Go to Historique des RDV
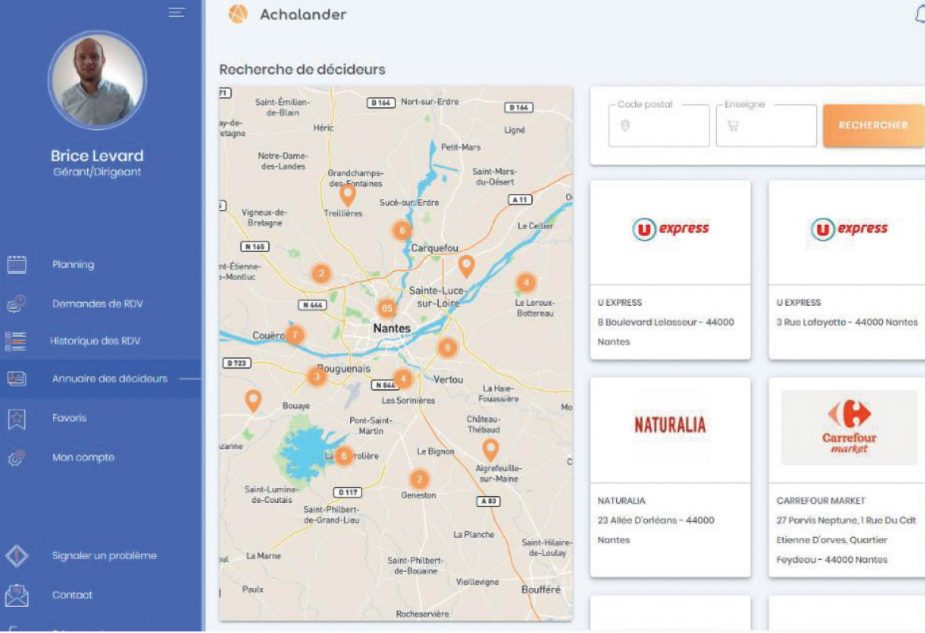The height and width of the screenshot is (633, 925). click(x=95, y=341)
